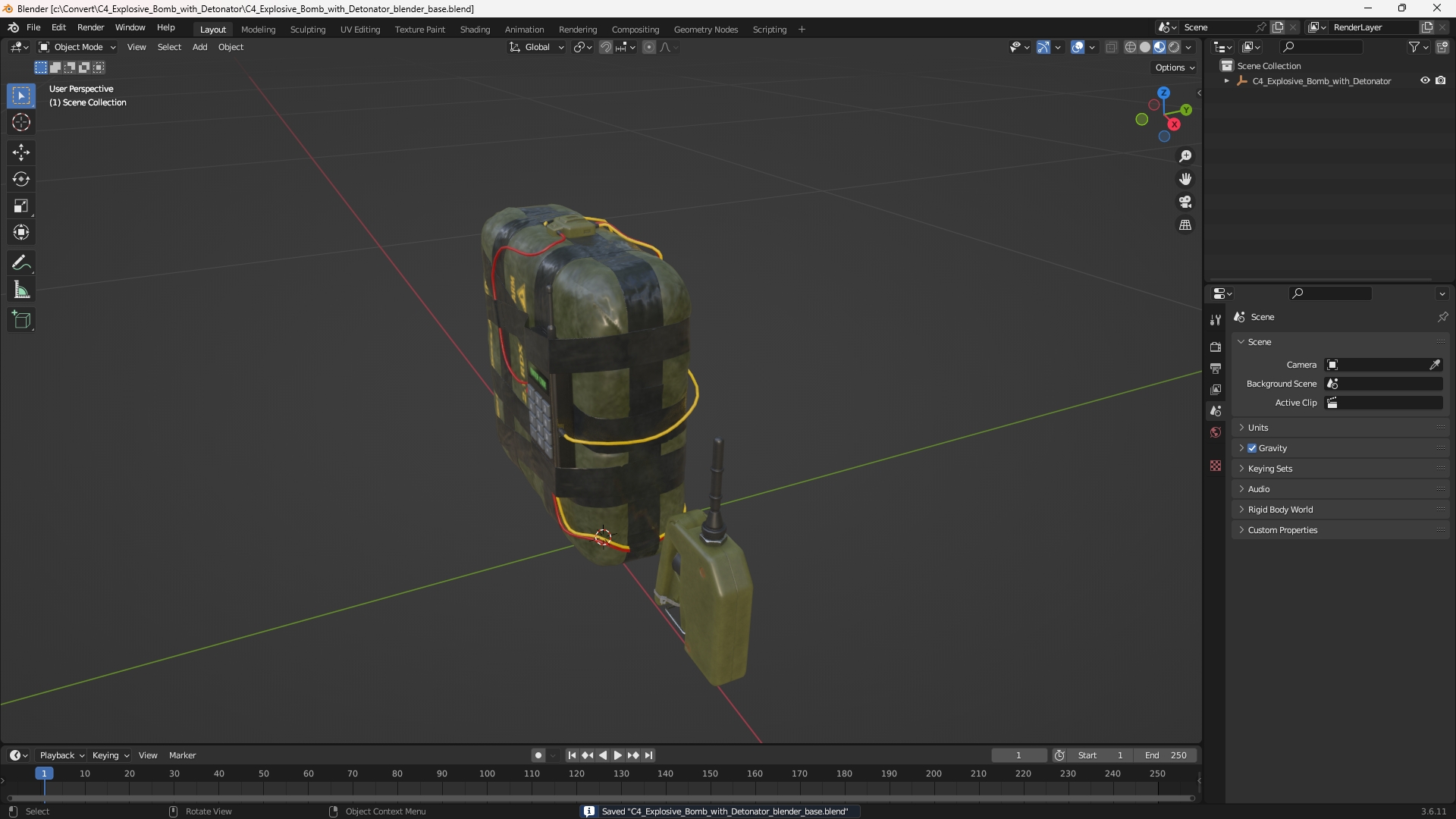This screenshot has width=1456, height=819.
Task: Disable C4 collection in renders camera icon
Action: tap(1441, 80)
